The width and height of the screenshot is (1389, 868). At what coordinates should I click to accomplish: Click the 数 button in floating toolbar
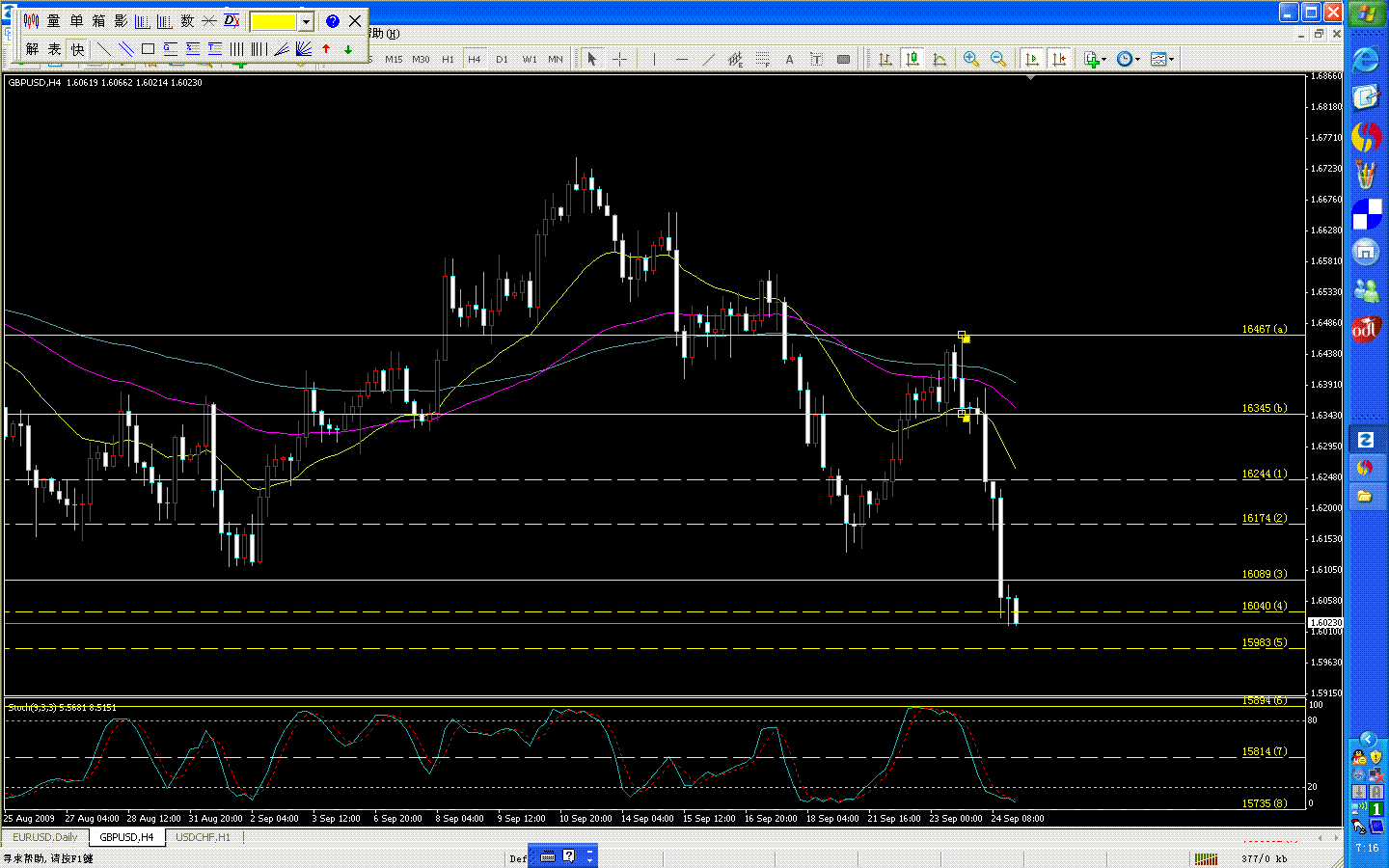[187, 20]
